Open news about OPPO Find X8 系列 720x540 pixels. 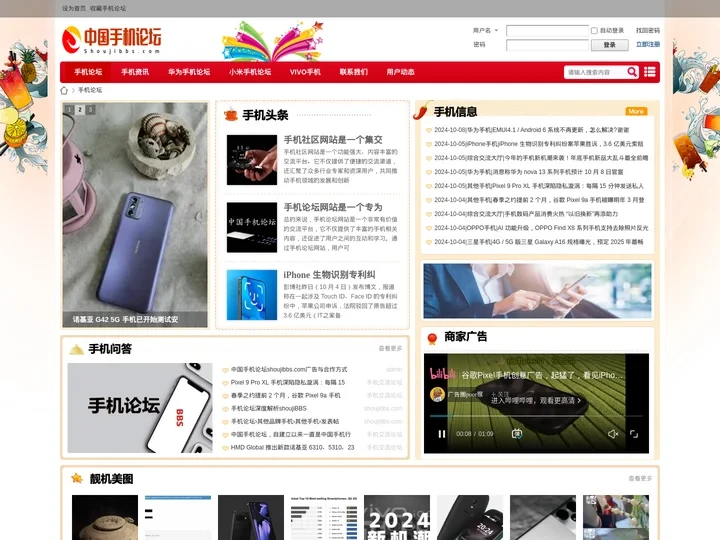pyautogui.click(x=541, y=228)
